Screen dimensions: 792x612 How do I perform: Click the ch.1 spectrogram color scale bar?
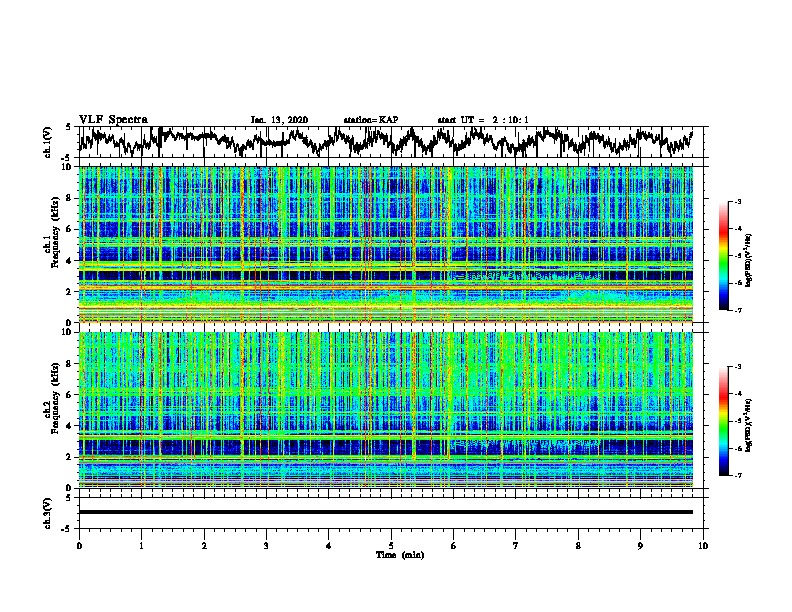click(x=724, y=256)
